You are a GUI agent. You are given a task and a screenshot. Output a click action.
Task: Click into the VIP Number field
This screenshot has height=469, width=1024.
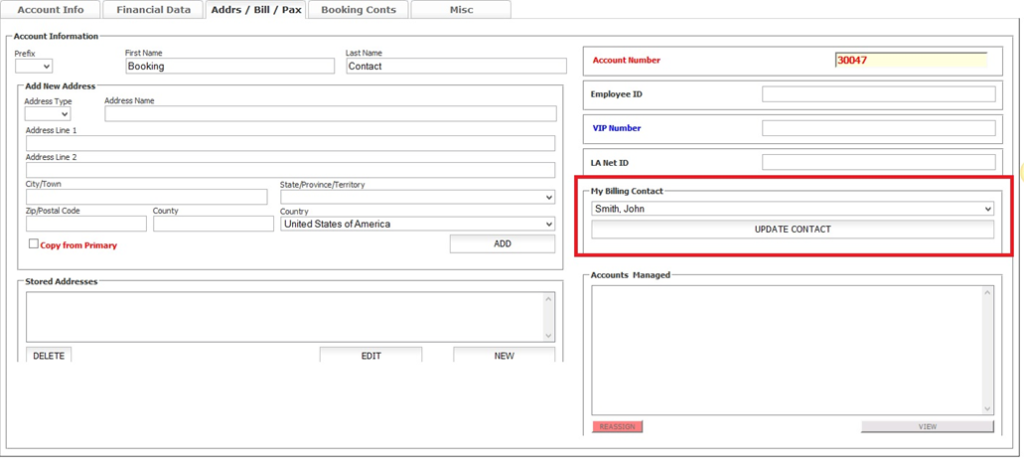click(878, 128)
